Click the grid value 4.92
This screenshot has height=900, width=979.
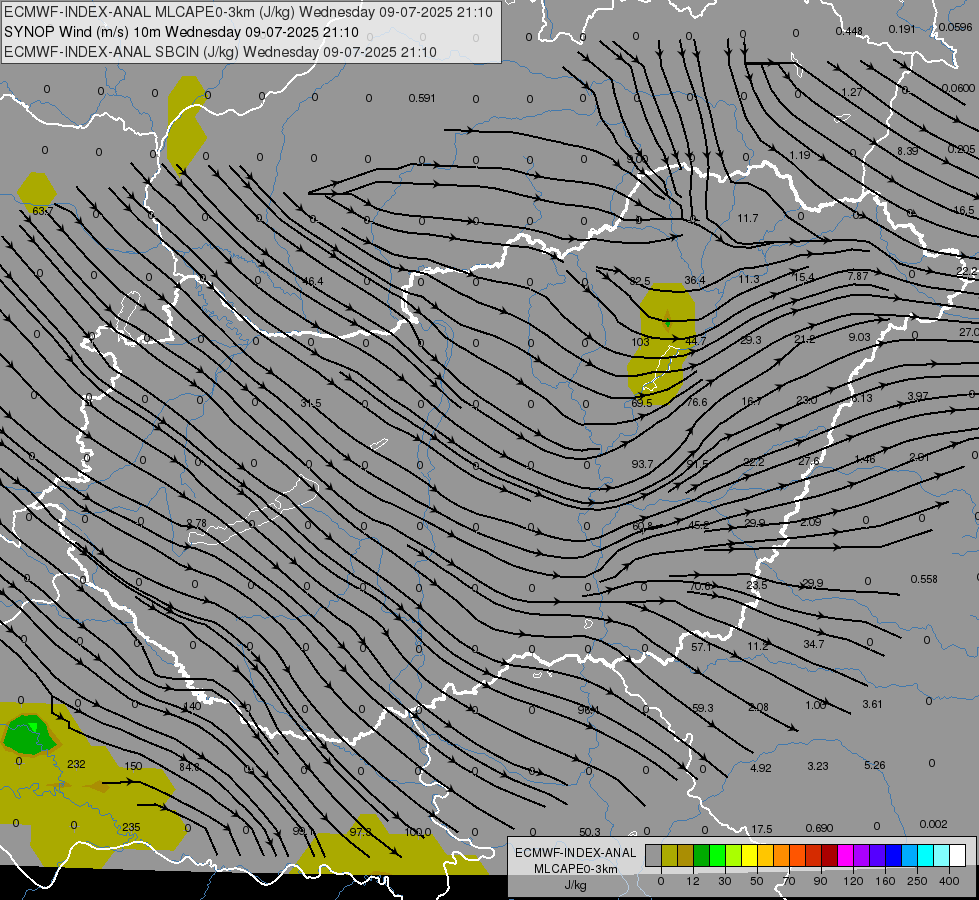(x=761, y=768)
